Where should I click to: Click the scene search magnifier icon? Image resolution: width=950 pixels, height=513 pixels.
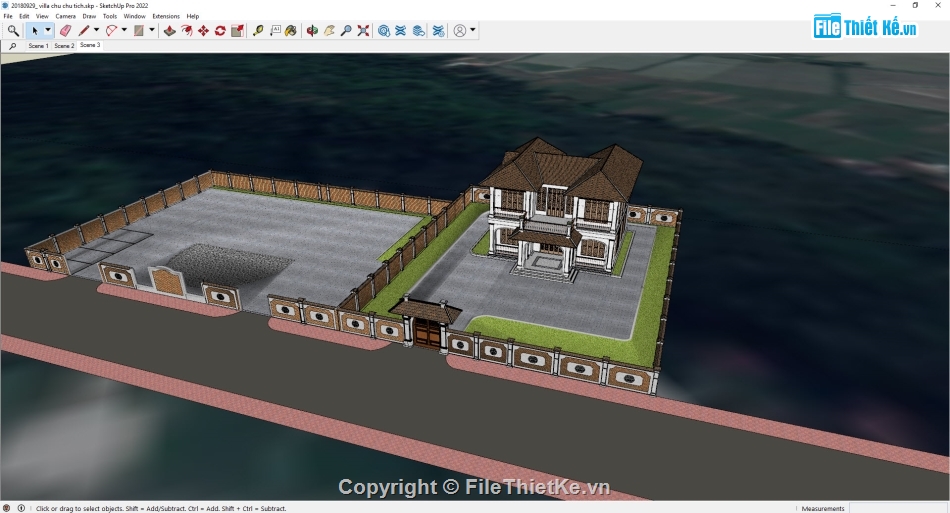click(x=13, y=45)
